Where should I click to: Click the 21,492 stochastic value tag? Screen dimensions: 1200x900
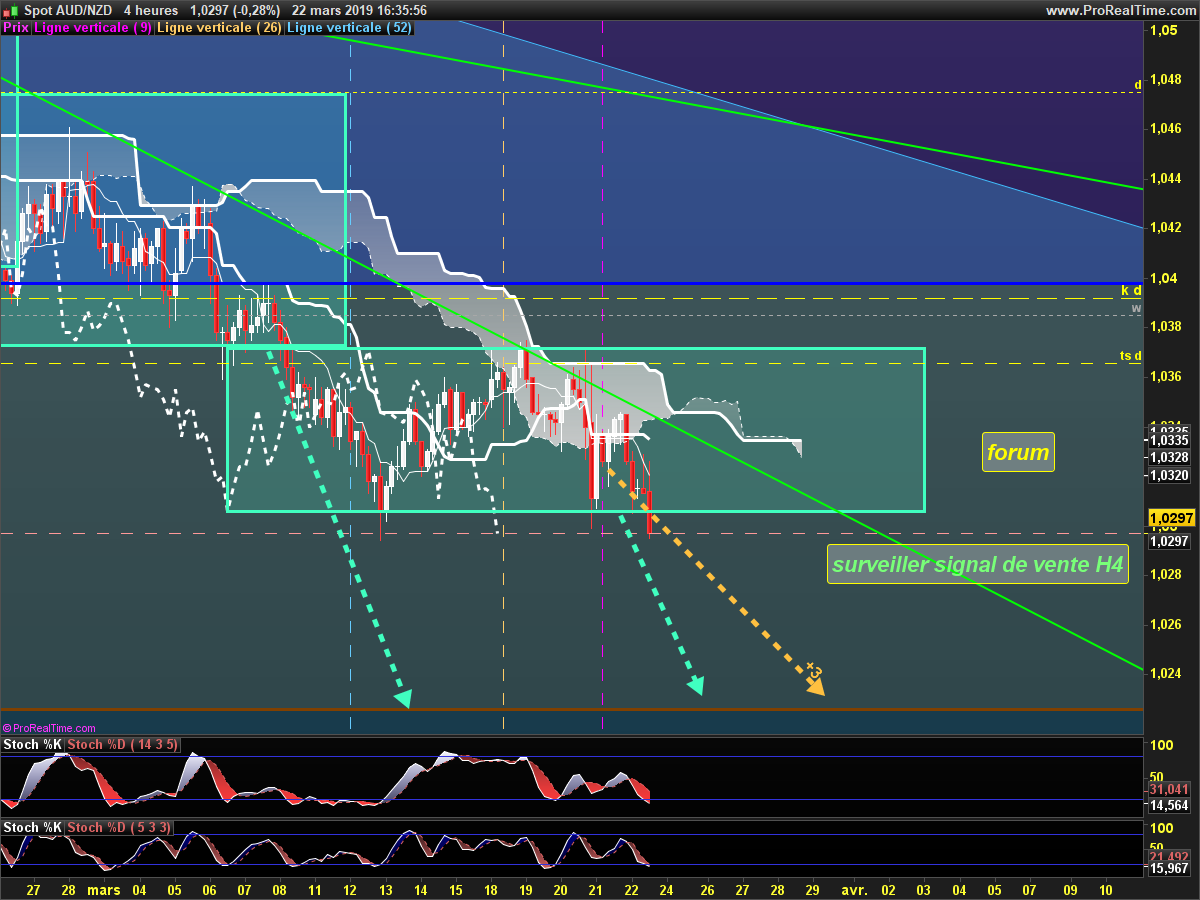click(x=1169, y=857)
